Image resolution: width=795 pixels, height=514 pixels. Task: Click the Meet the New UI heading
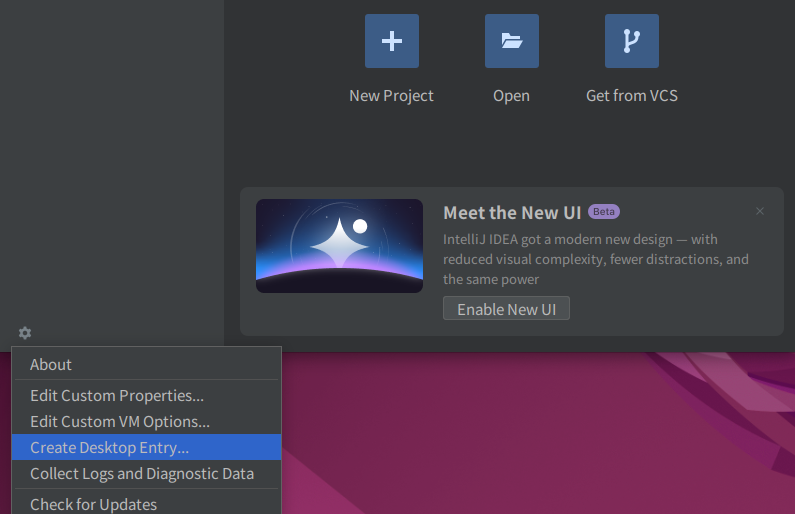(x=512, y=213)
